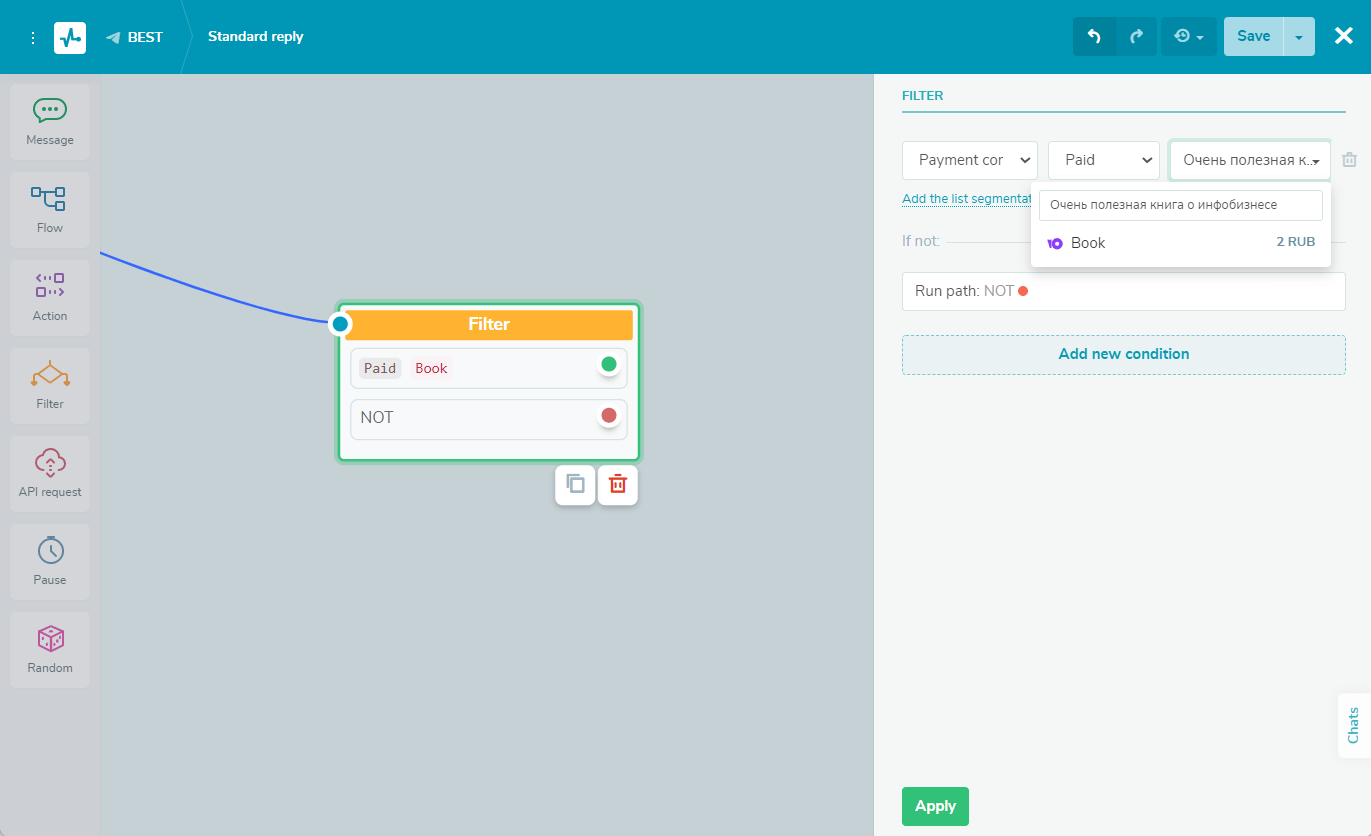Screen dimensions: 1371x836
Task: Select the Random block icon
Action: (x=50, y=649)
